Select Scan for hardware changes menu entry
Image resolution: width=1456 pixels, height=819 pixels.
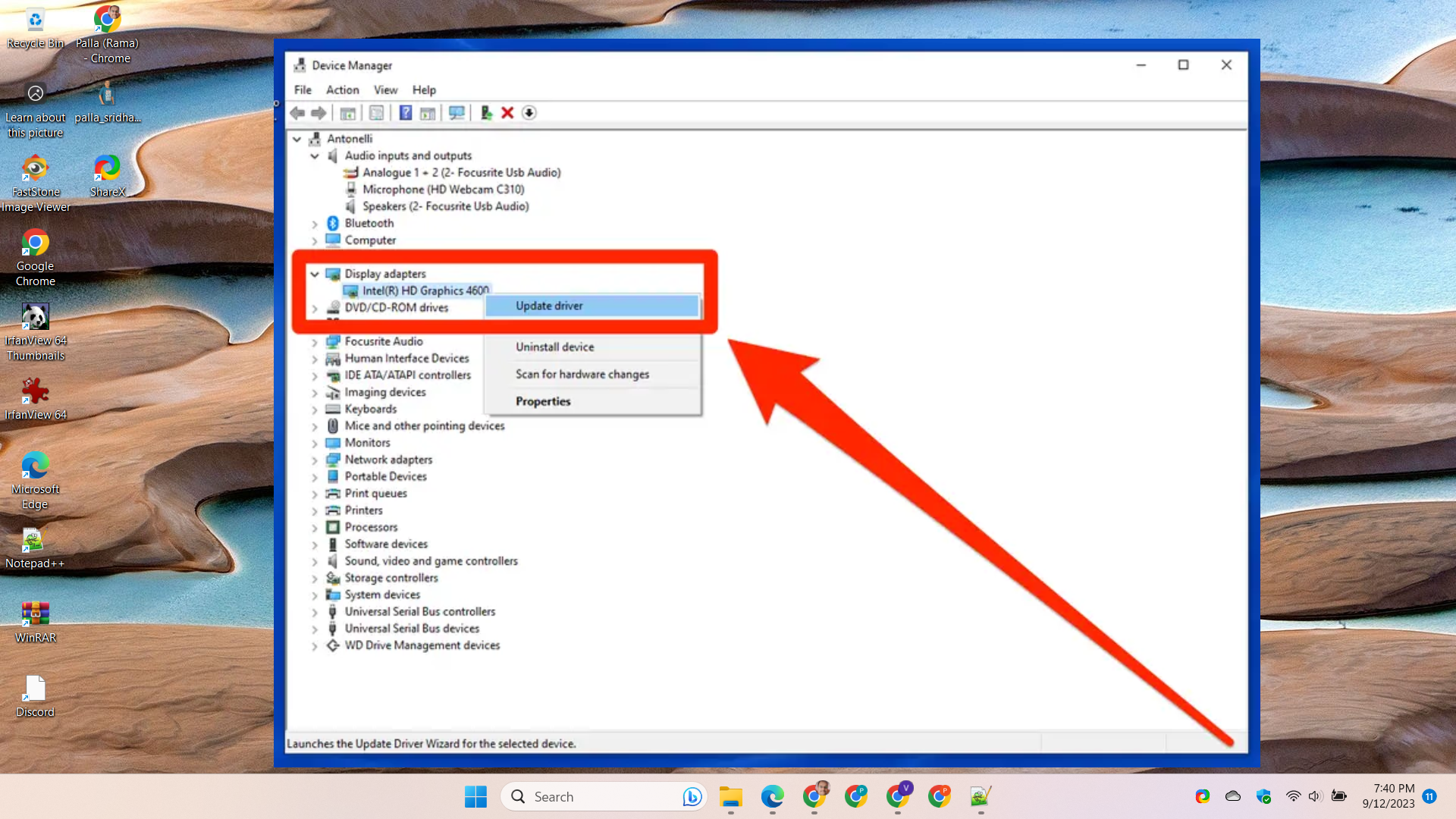(582, 374)
